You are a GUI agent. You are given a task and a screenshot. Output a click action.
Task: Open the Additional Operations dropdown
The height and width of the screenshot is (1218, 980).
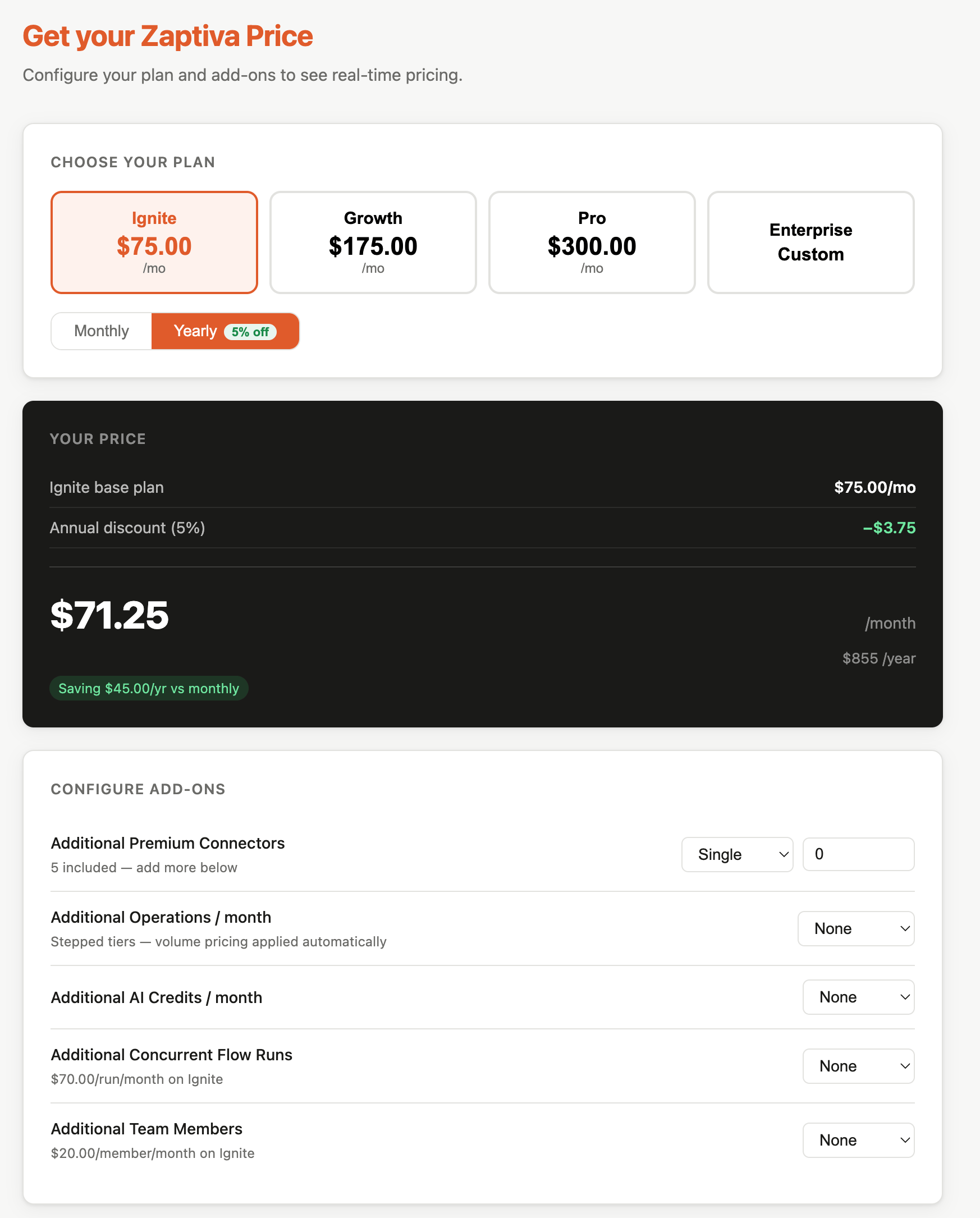point(856,929)
